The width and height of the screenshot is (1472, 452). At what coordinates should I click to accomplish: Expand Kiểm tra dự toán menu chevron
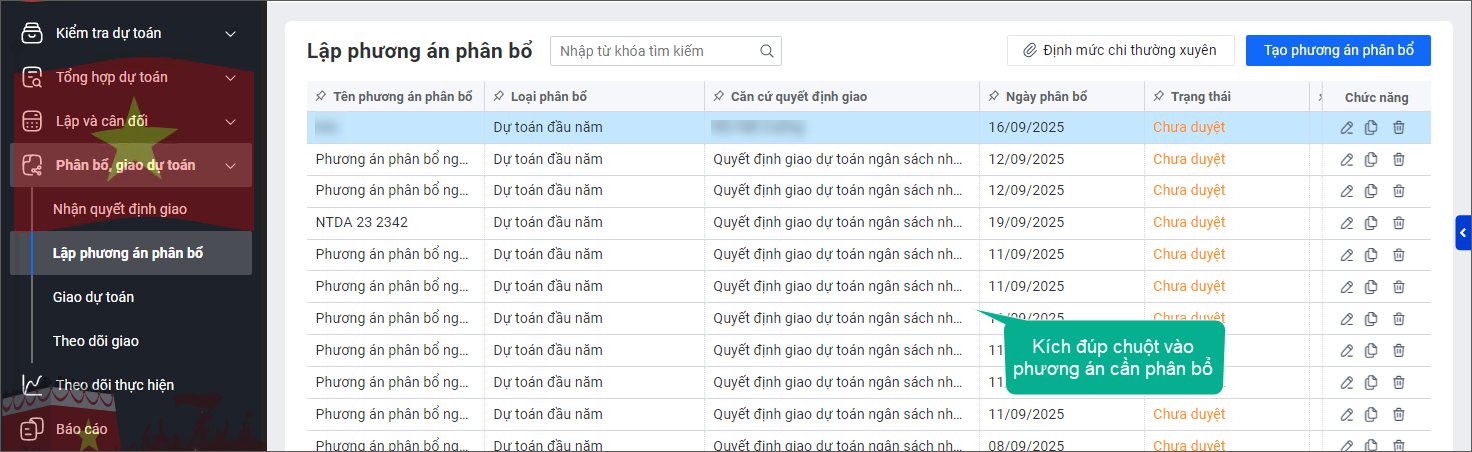(230, 34)
